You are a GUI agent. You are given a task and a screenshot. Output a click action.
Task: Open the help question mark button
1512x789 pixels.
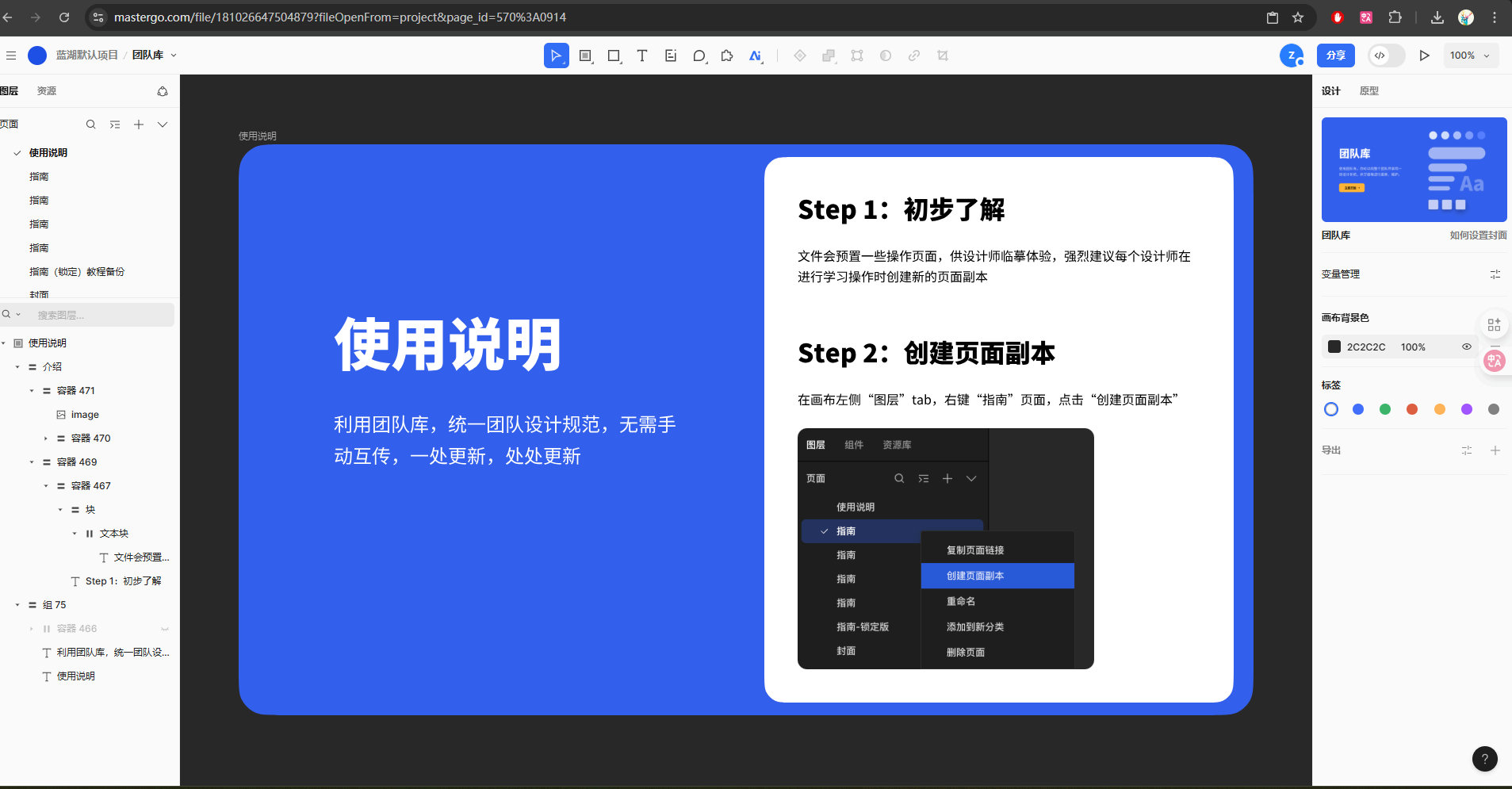pyautogui.click(x=1485, y=758)
